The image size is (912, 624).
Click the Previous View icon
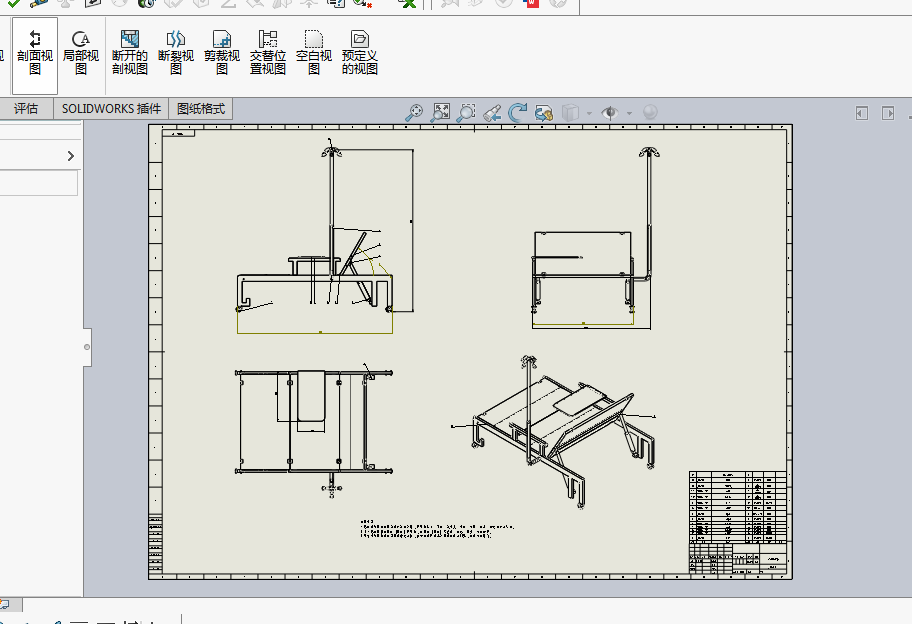coord(492,112)
